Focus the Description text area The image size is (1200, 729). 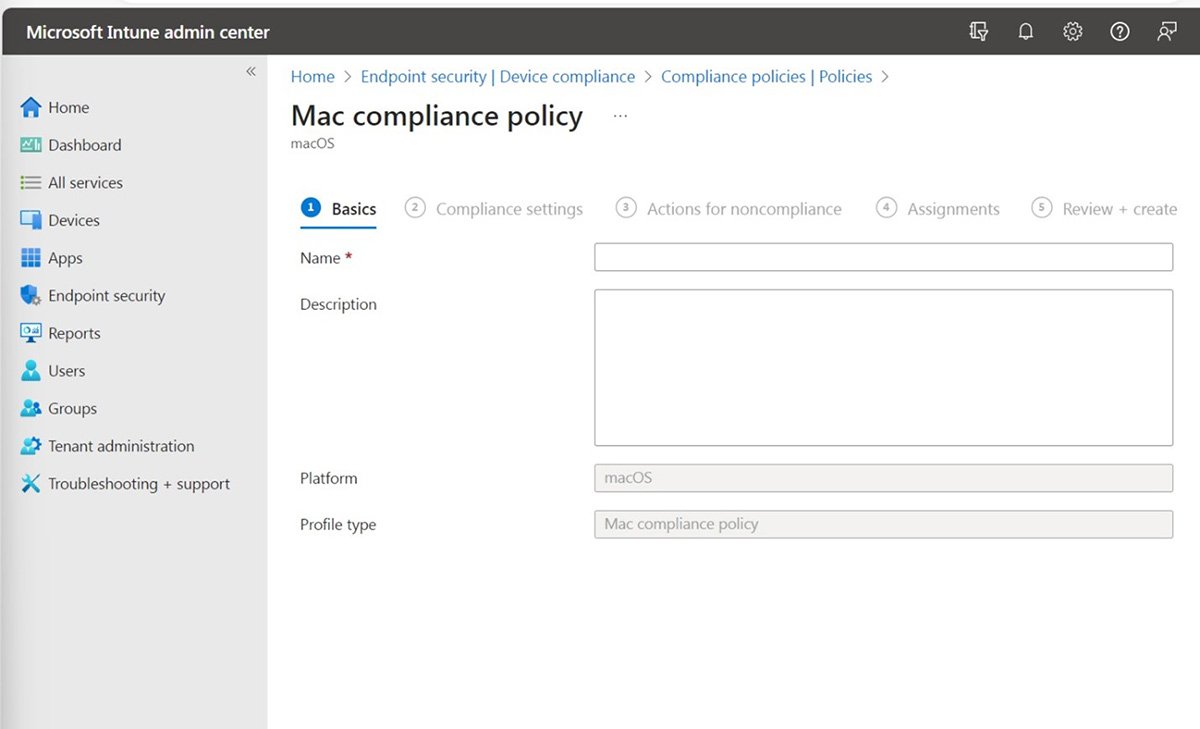pos(883,367)
